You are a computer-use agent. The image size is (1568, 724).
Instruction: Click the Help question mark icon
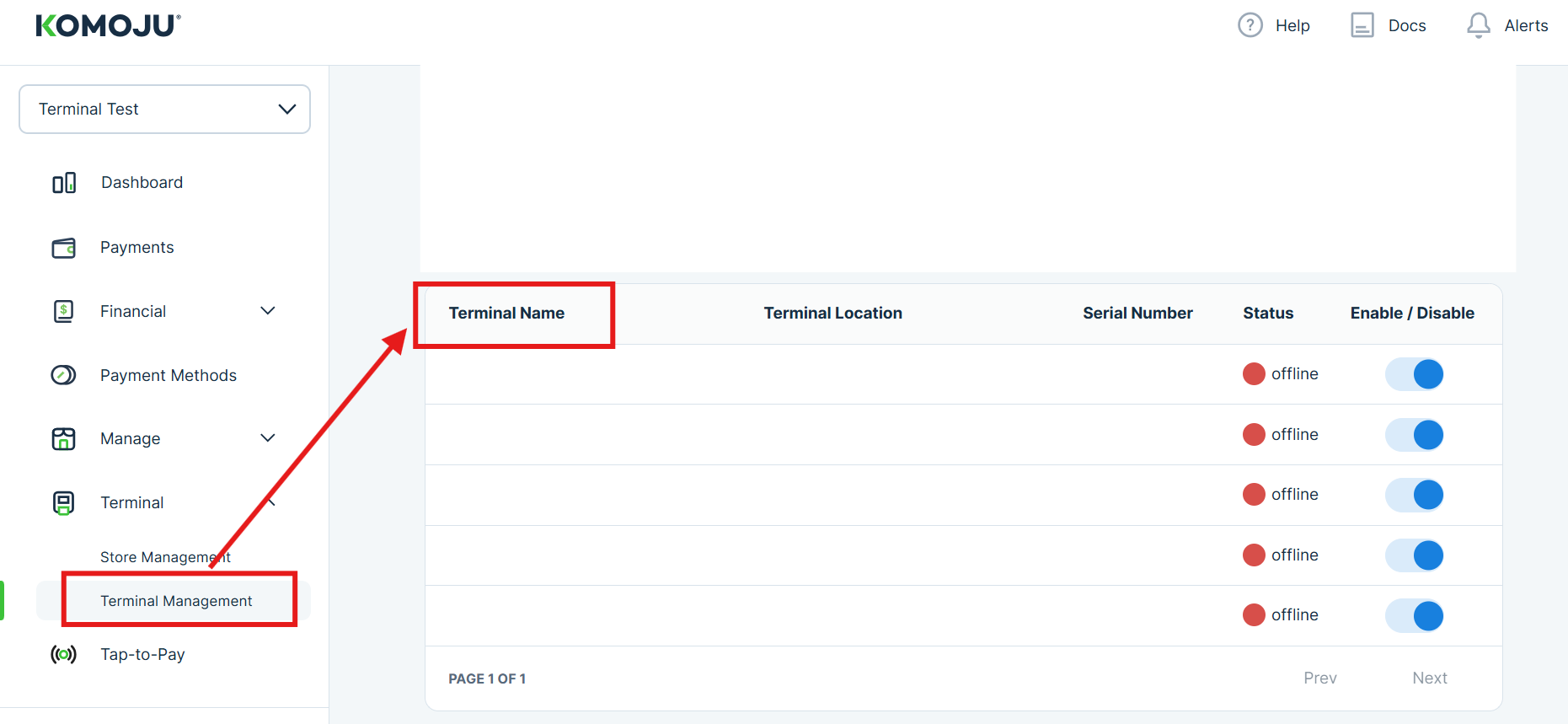[x=1250, y=25]
